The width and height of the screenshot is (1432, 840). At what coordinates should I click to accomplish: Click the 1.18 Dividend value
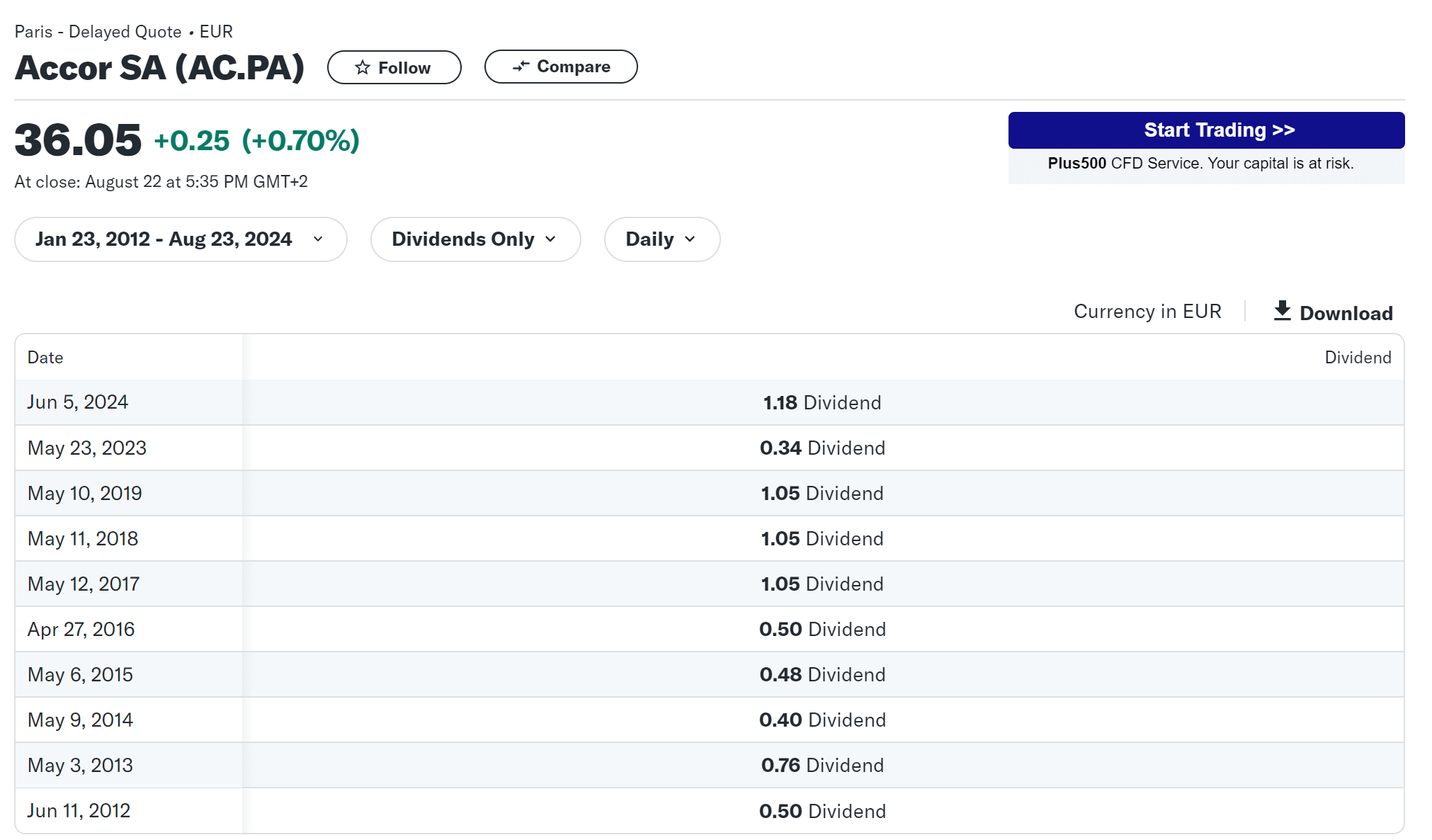click(x=822, y=403)
